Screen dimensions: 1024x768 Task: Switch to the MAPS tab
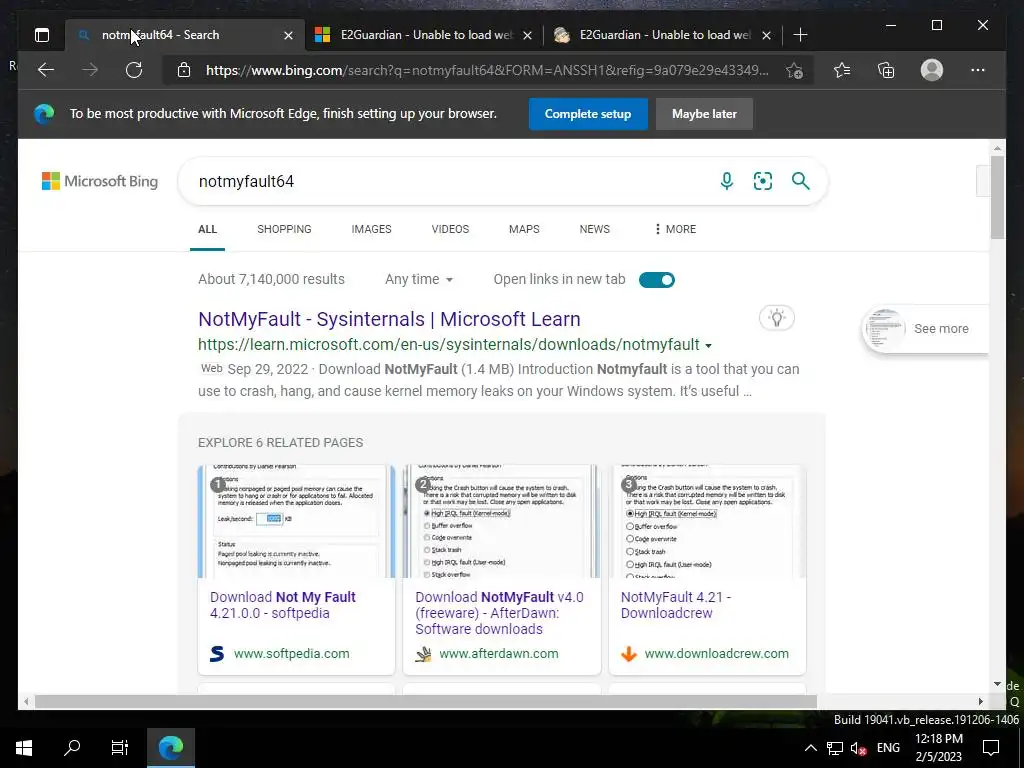tap(524, 229)
